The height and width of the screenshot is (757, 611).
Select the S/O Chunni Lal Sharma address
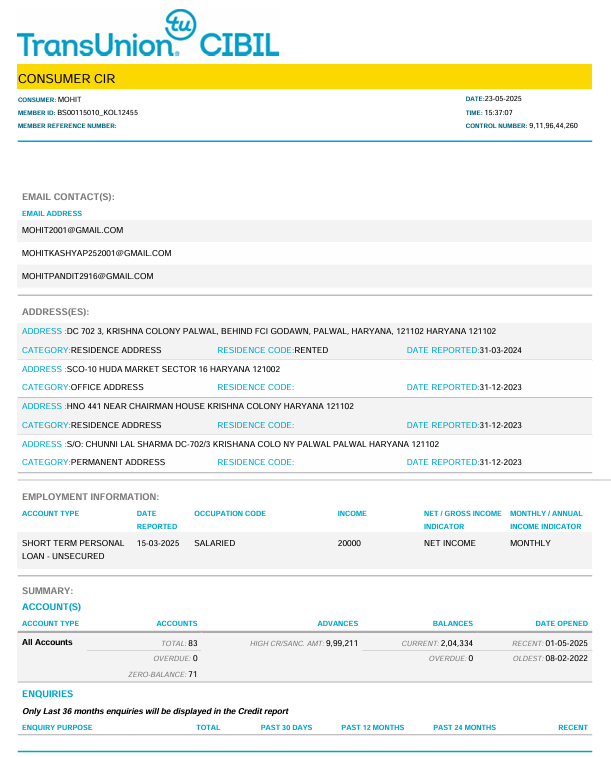252,444
